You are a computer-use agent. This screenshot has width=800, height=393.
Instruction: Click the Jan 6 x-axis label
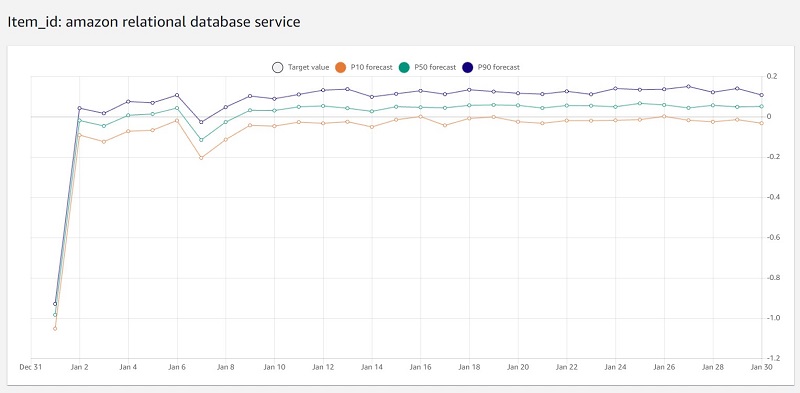(x=177, y=367)
